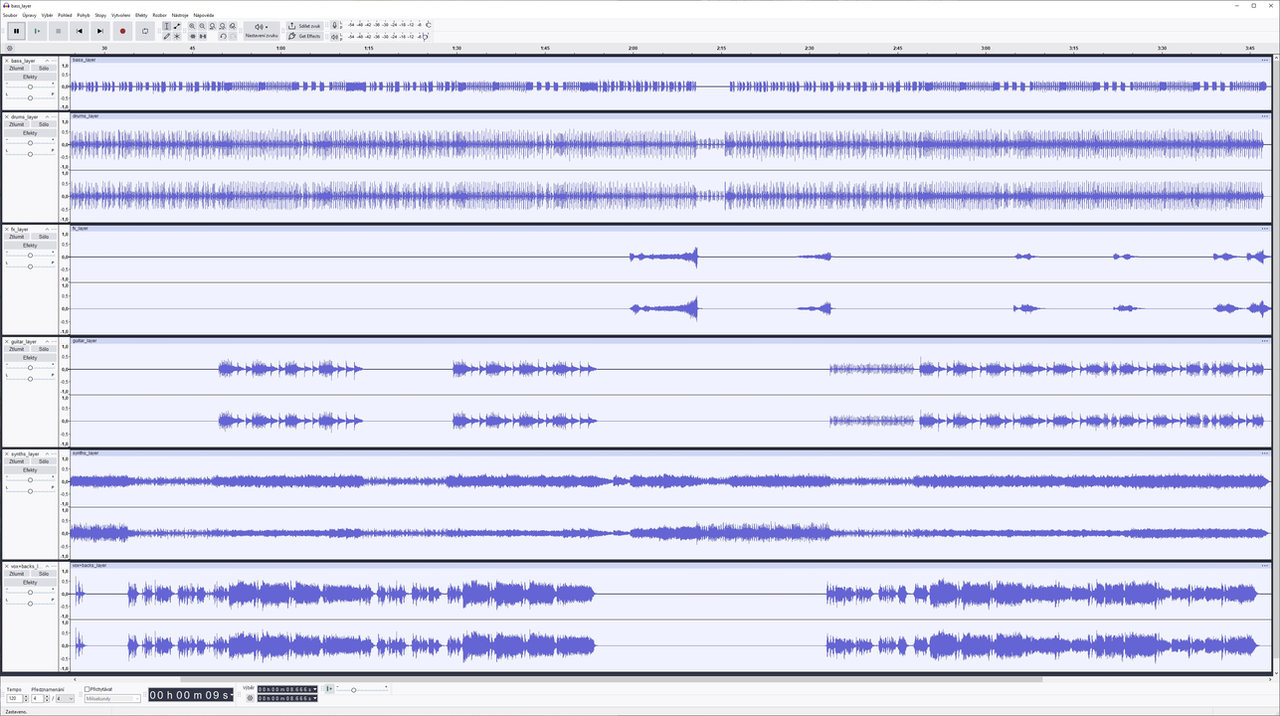1280x716 pixels.
Task: Click Efekty button on synths_layer track
Action: 30,470
